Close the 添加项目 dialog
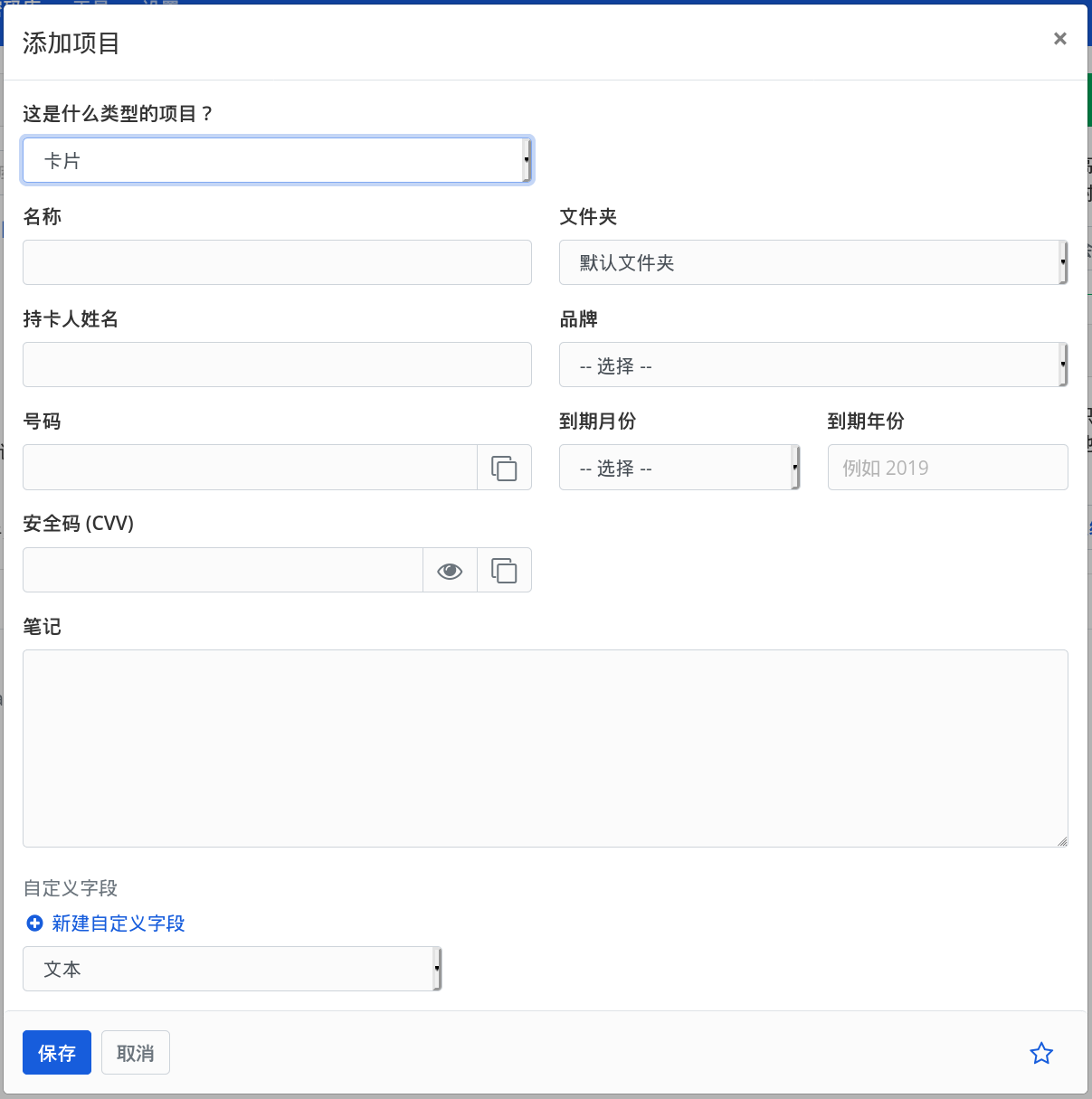The image size is (1092, 1099). [1059, 39]
